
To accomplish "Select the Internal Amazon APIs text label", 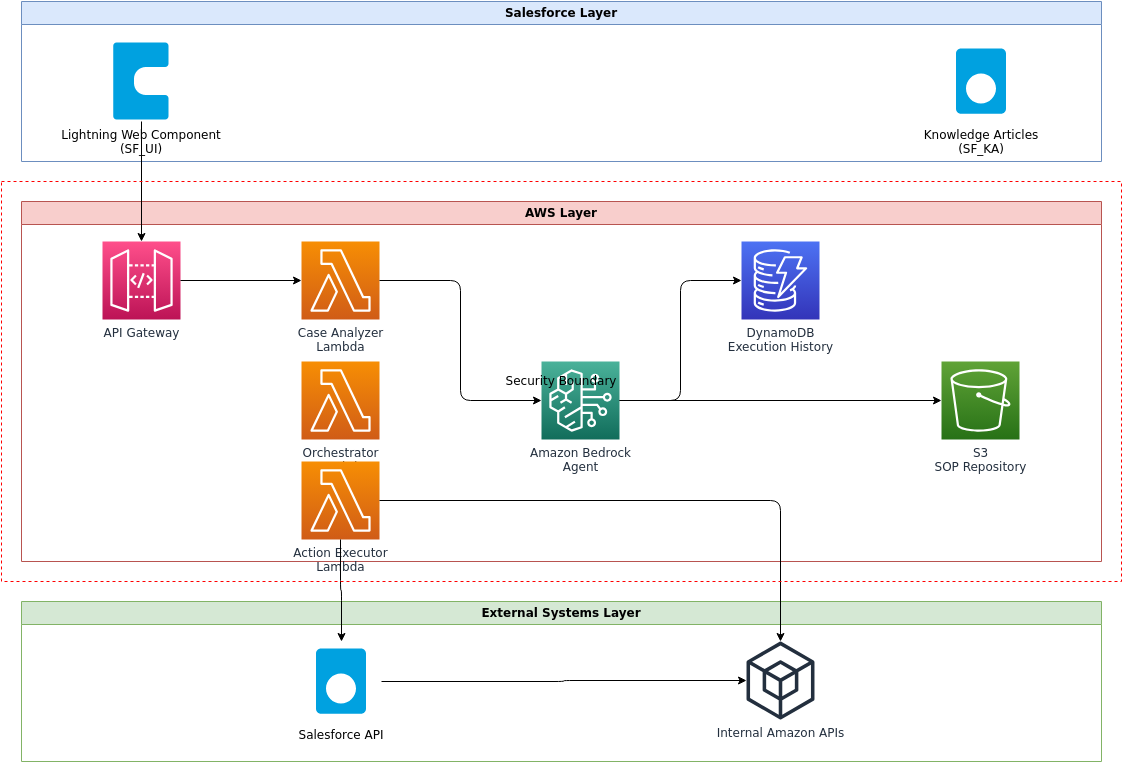I will [x=780, y=733].
